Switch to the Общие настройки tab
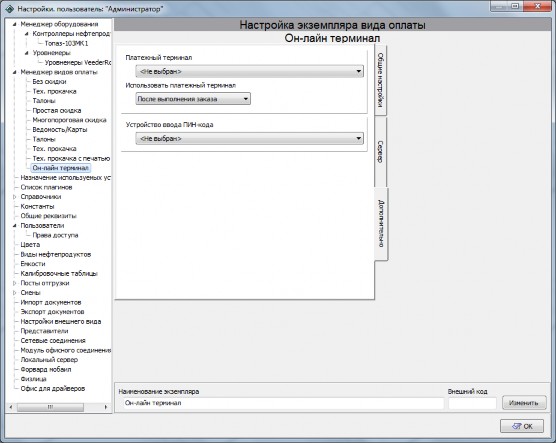This screenshot has width=556, height=443. click(x=380, y=80)
